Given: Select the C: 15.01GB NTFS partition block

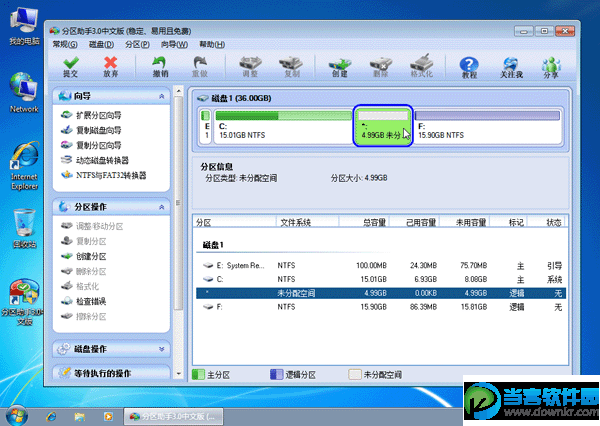Looking at the screenshot, I should click(x=283, y=126).
